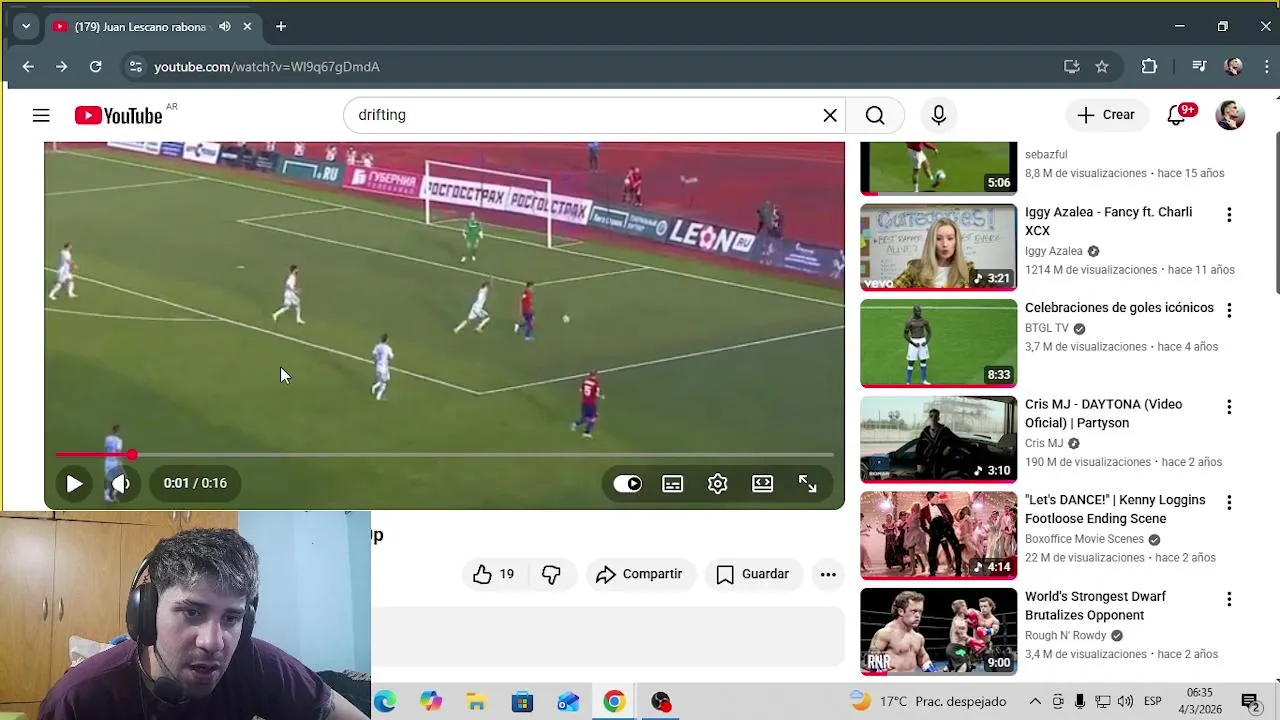Open the YouTube account avatar menu
This screenshot has height=720, width=1280.
pyautogui.click(x=1230, y=115)
